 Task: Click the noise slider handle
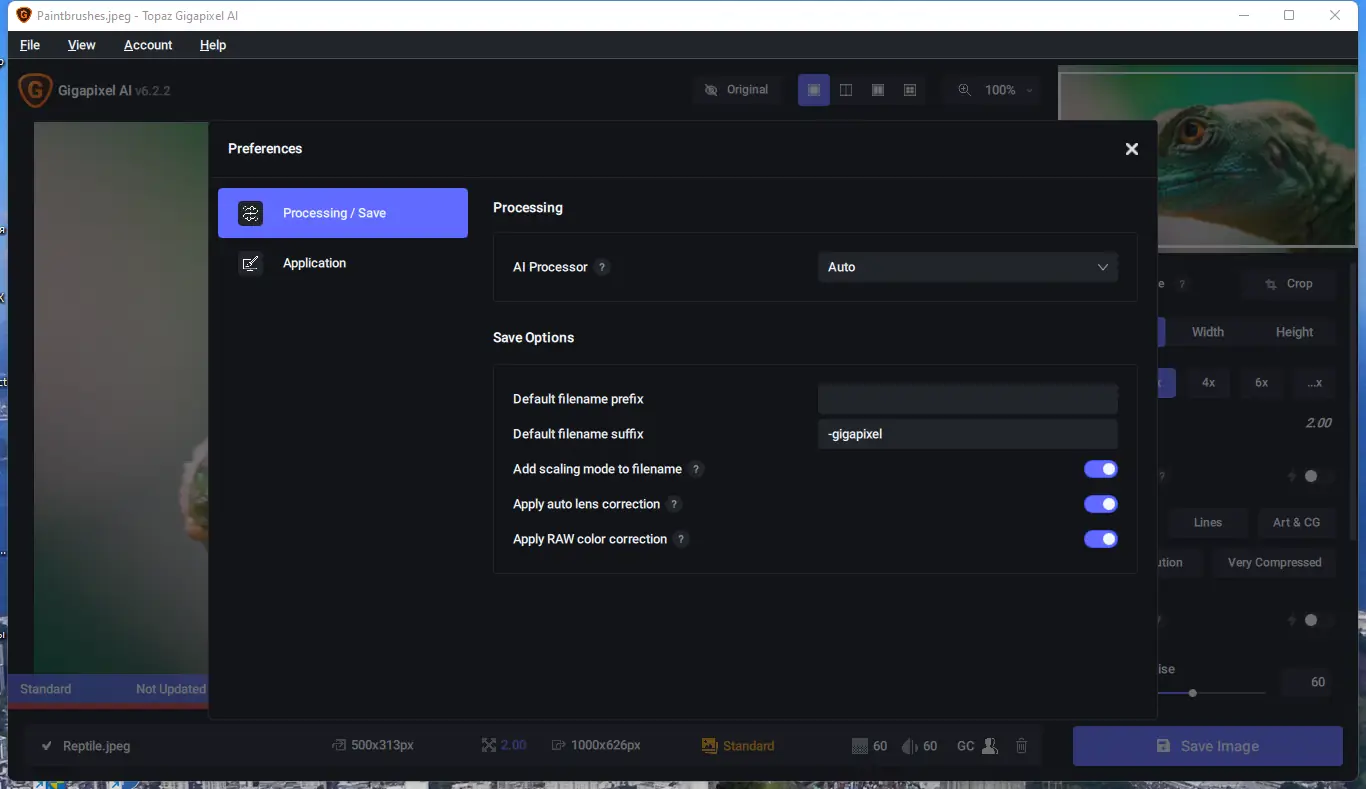1193,692
